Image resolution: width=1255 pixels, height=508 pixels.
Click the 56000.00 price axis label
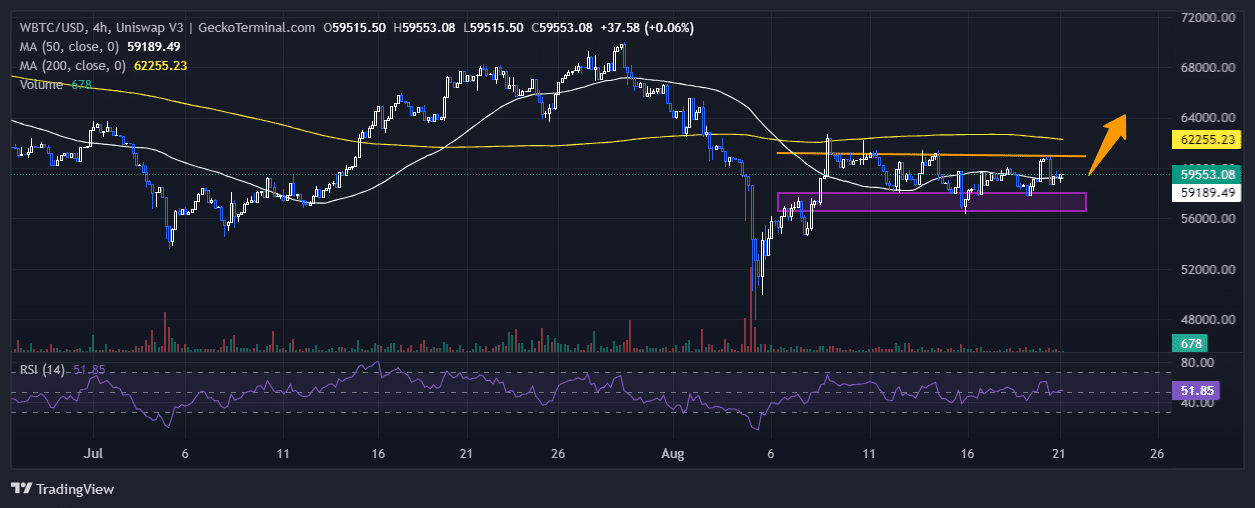point(1210,219)
